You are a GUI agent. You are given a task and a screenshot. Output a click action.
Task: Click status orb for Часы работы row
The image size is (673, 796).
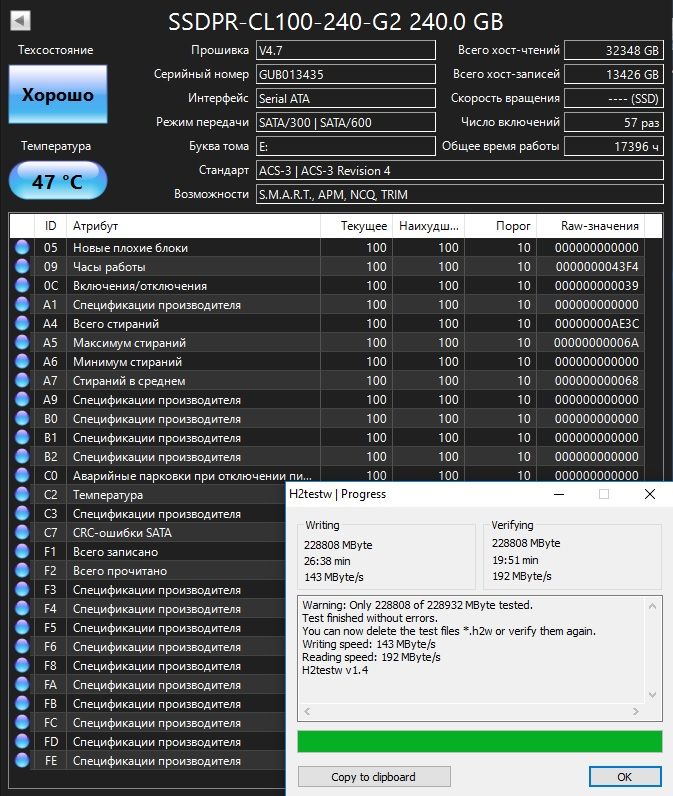tap(22, 266)
